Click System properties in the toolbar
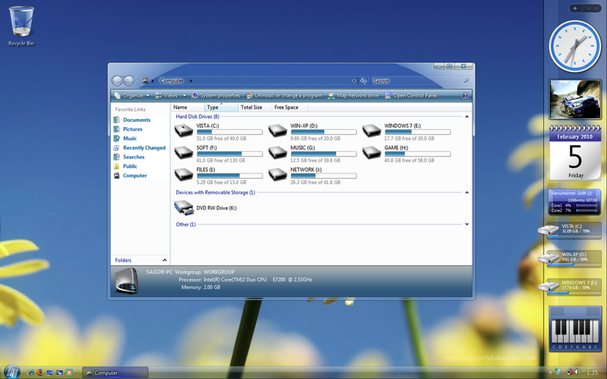Viewport: 607px width, 379px height. [x=216, y=96]
